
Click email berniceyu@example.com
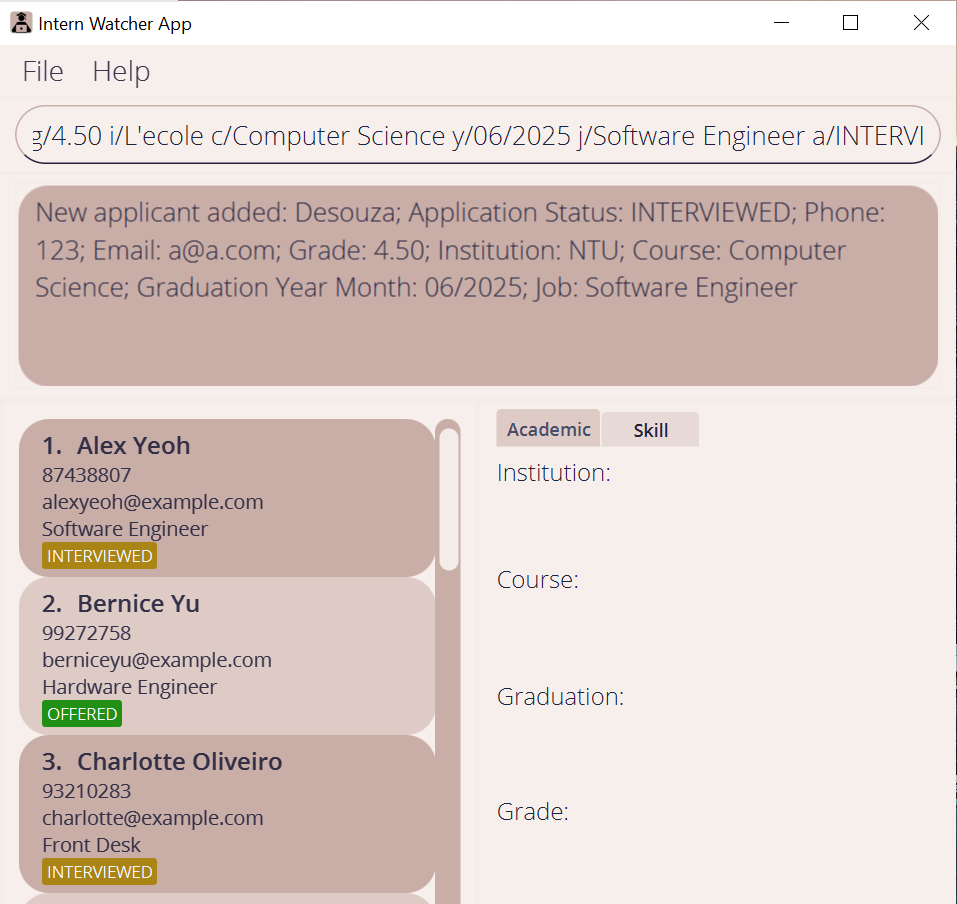click(157, 660)
